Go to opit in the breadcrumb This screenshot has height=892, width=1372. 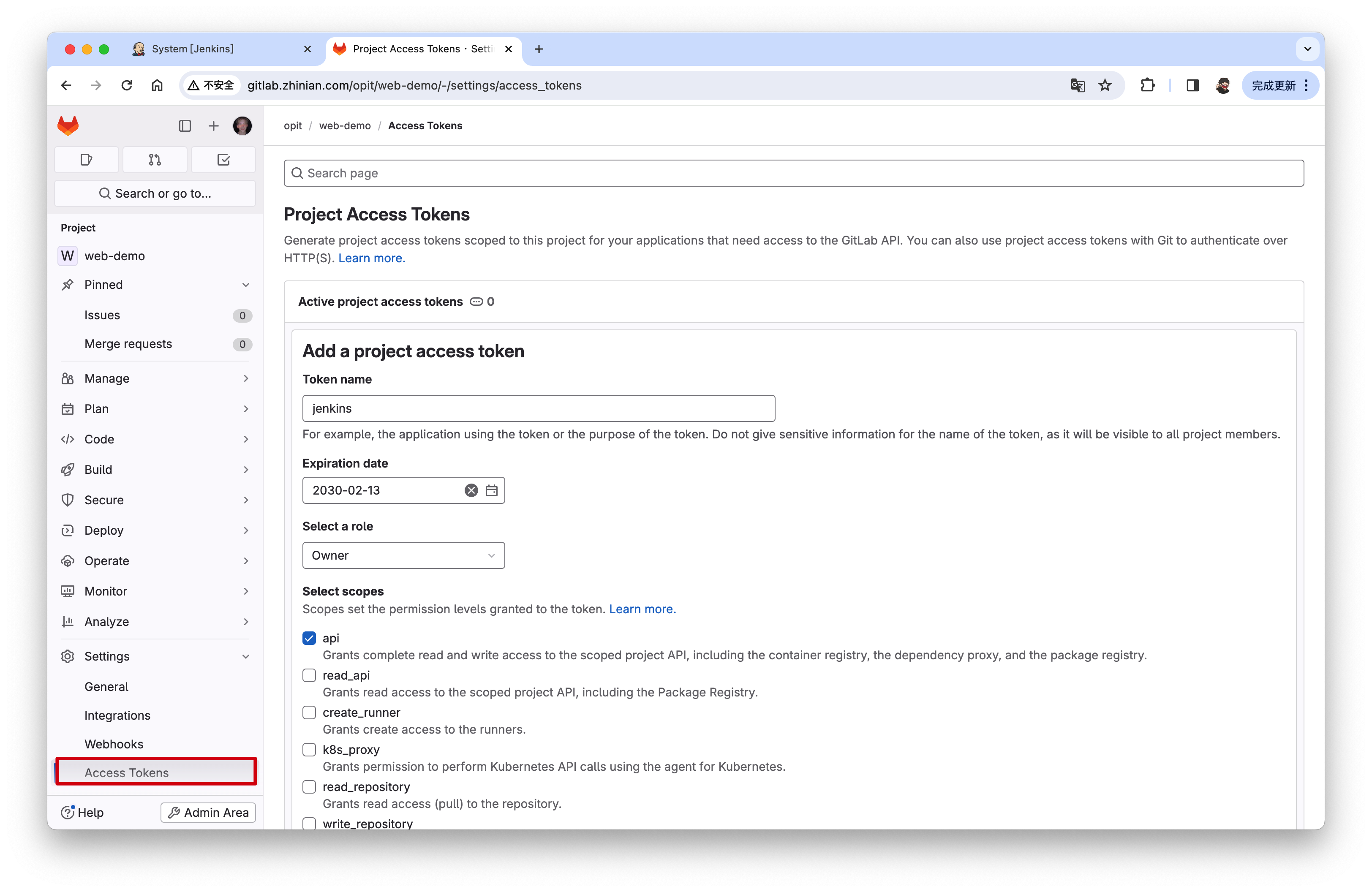tap(293, 125)
